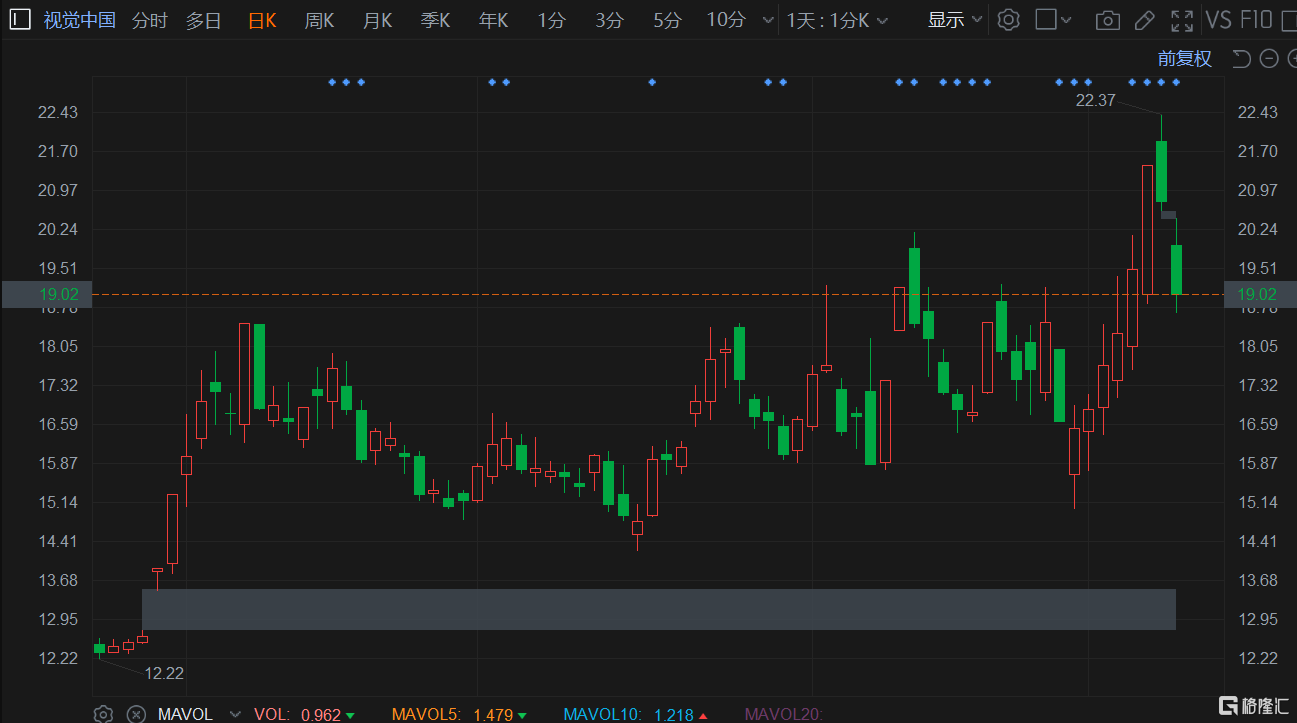Open the F10 company info page

click(1256, 20)
